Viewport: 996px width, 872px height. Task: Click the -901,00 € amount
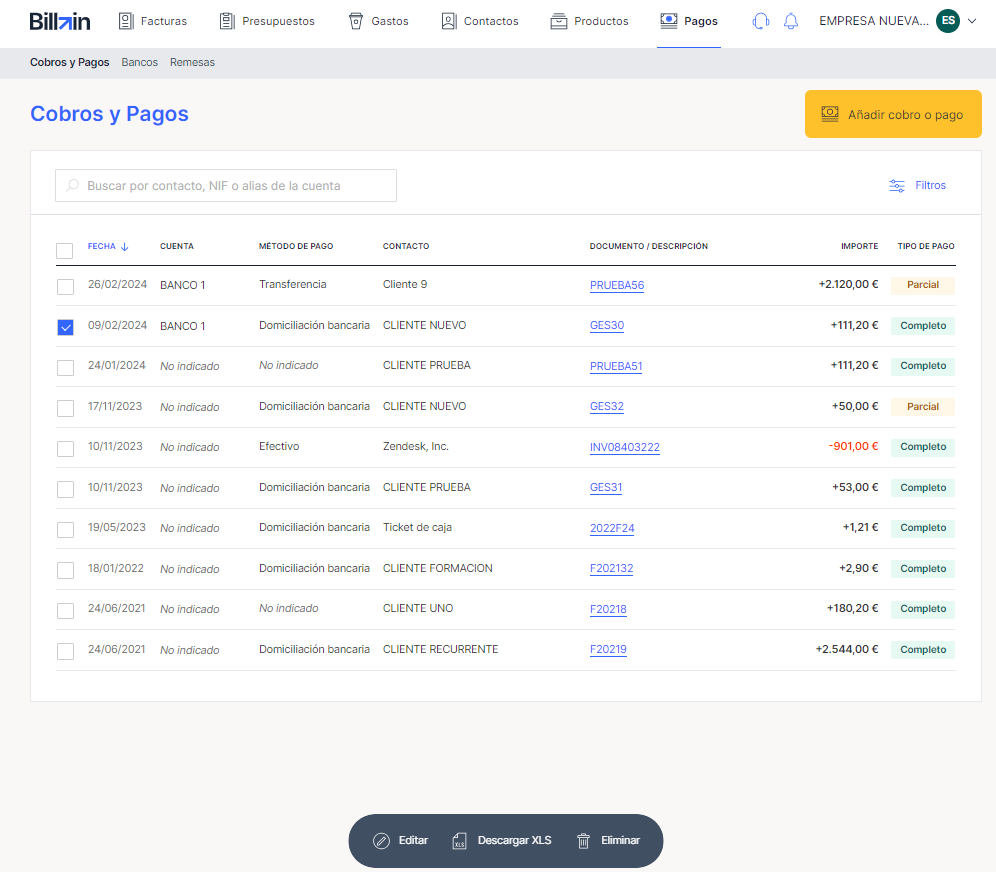(x=853, y=446)
